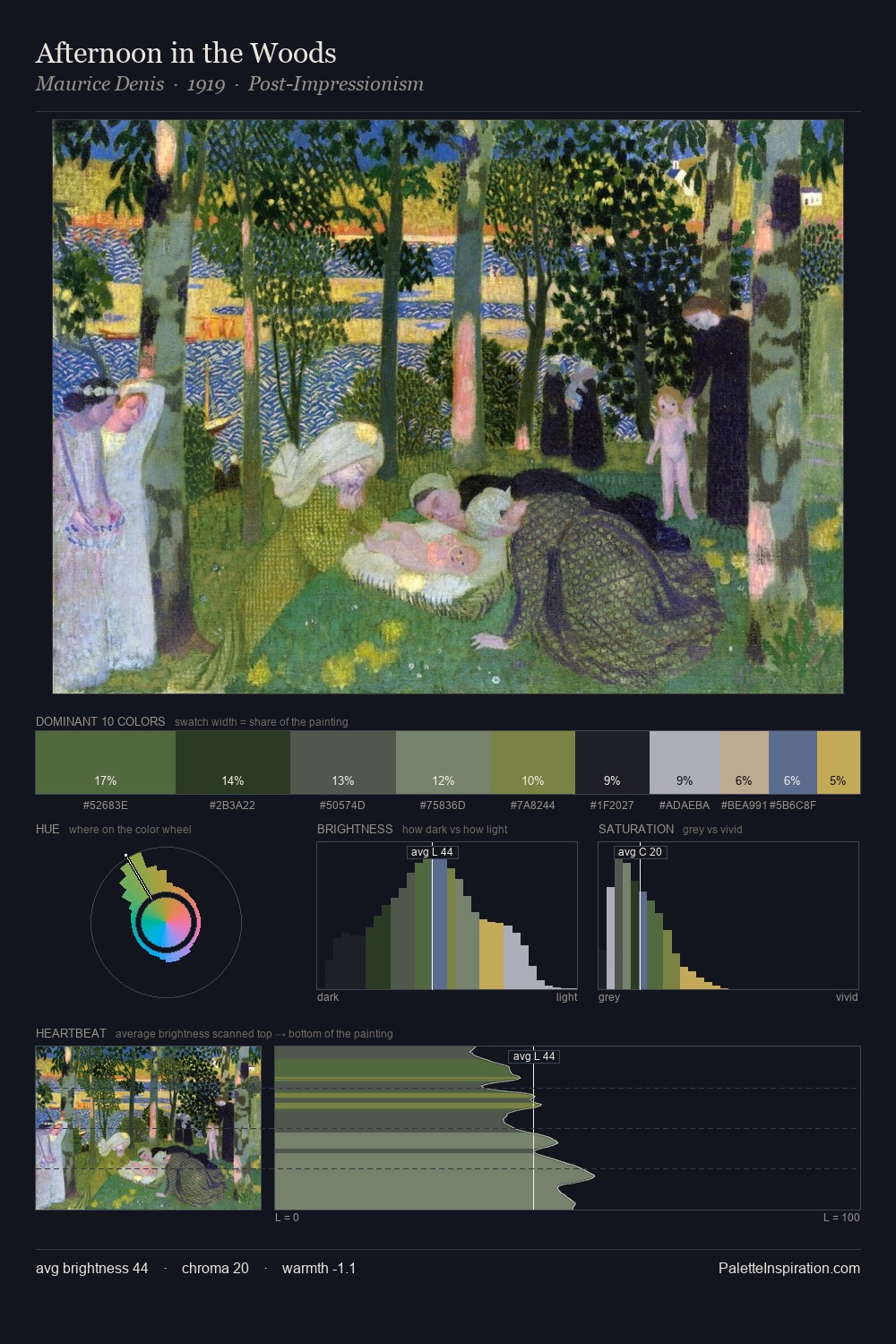The height and width of the screenshot is (1344, 896).
Task: Click 'avg L 44' label in Heartbeat chart
Action: coord(534,1056)
